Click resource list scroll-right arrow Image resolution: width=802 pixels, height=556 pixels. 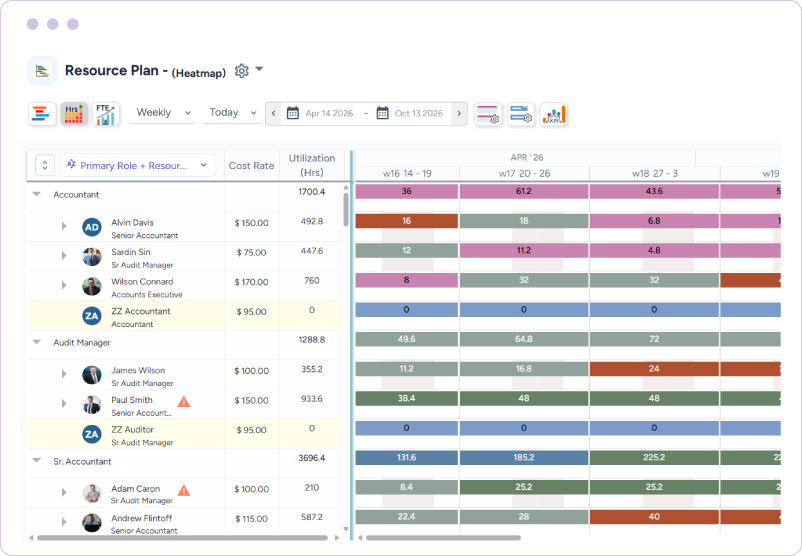click(x=337, y=538)
